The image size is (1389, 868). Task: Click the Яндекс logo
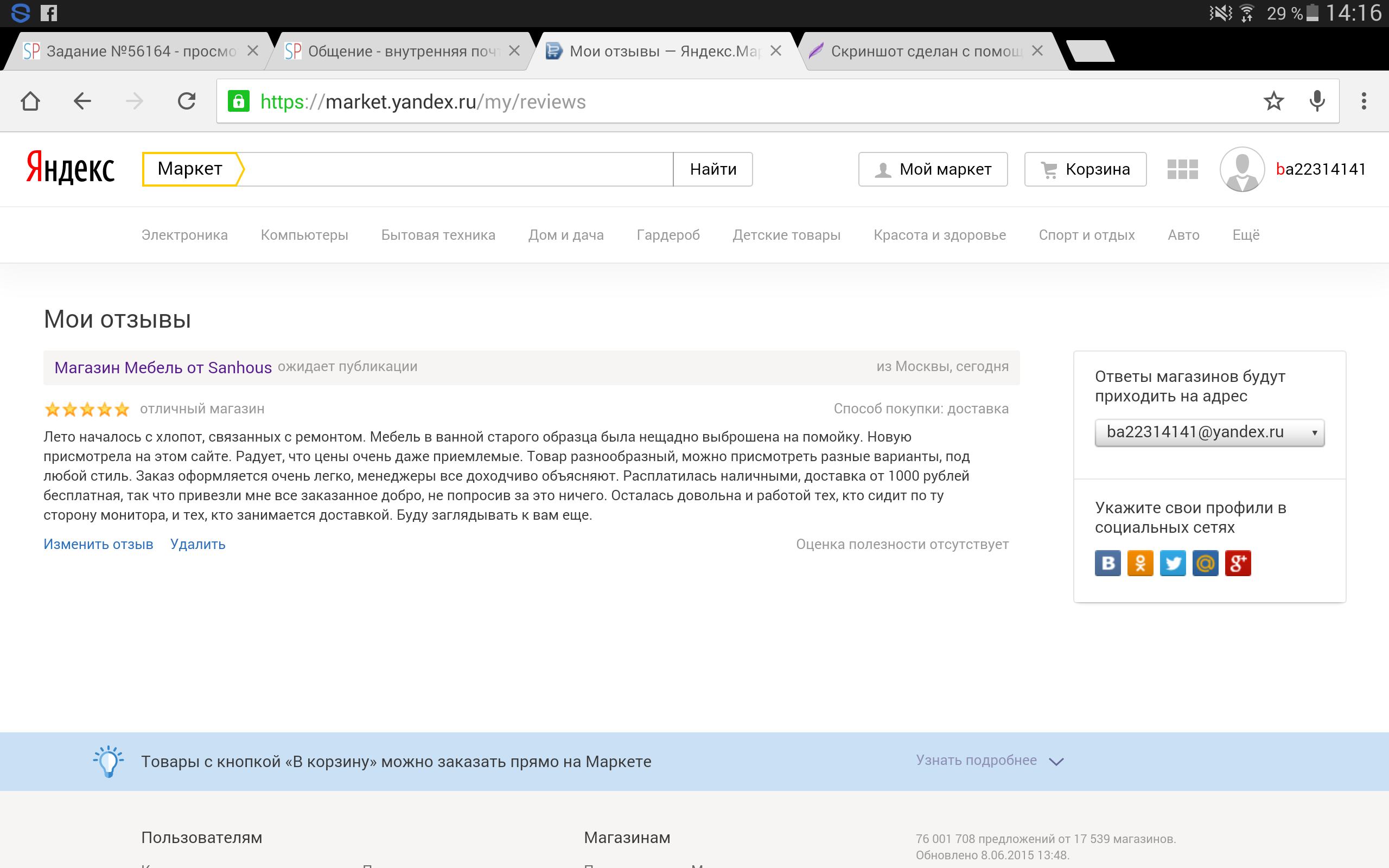point(70,168)
